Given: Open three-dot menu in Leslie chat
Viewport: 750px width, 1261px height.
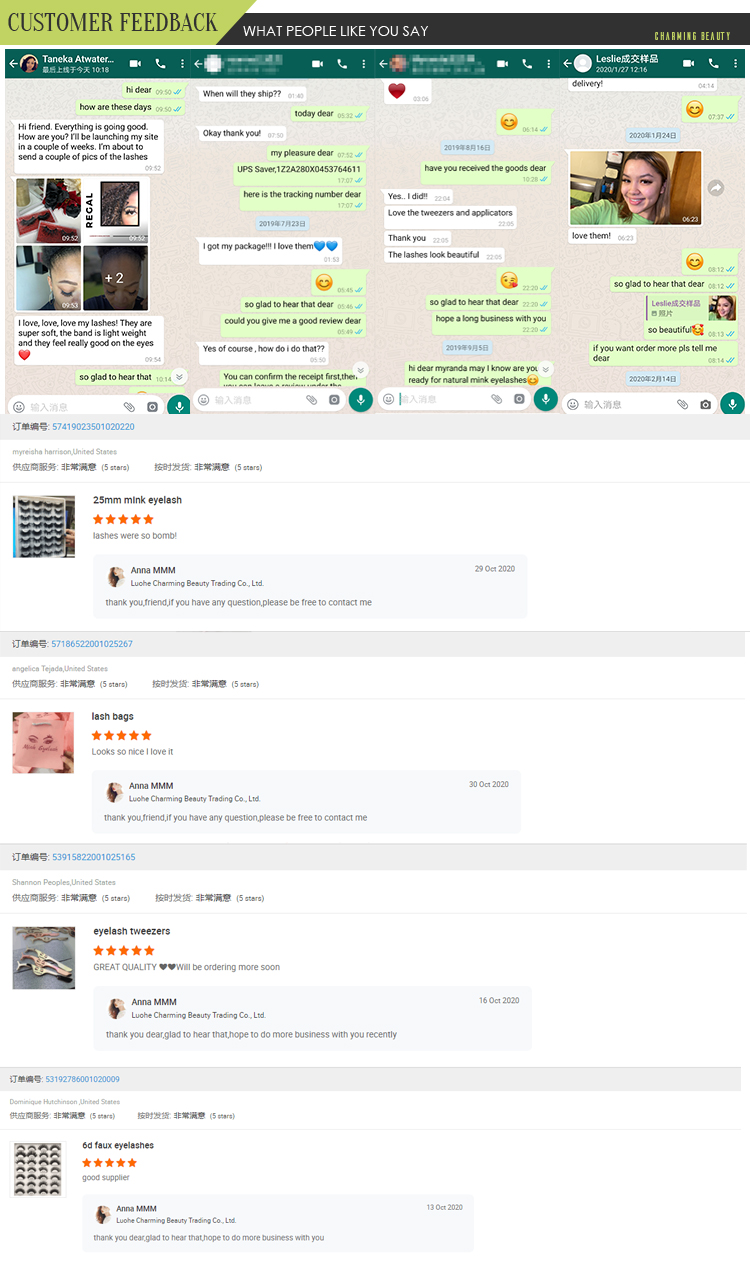Looking at the screenshot, I should click(x=737, y=63).
